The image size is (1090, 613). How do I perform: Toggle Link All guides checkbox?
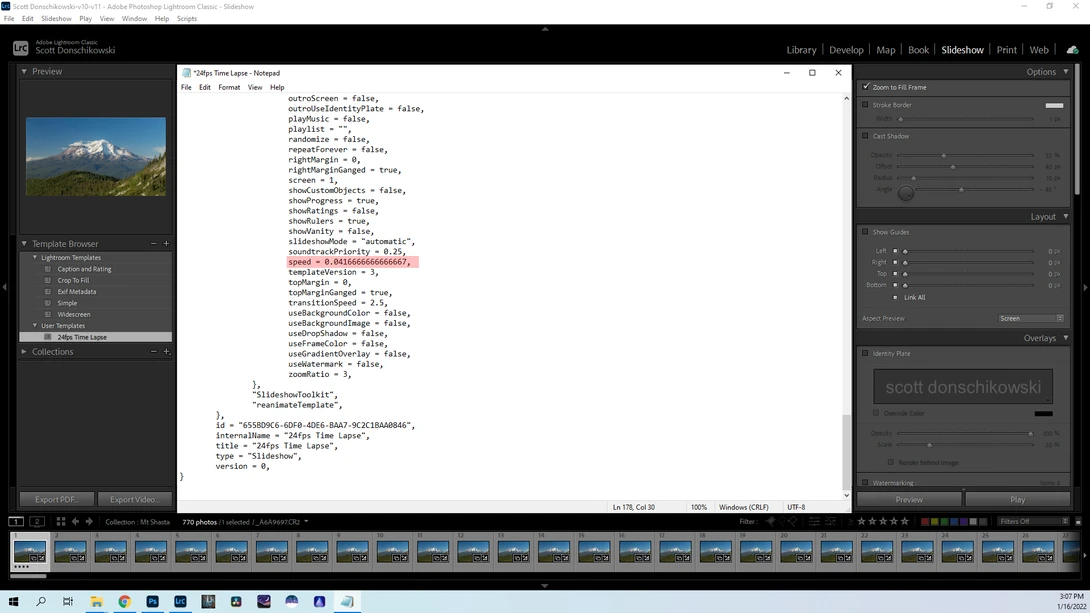pos(895,297)
